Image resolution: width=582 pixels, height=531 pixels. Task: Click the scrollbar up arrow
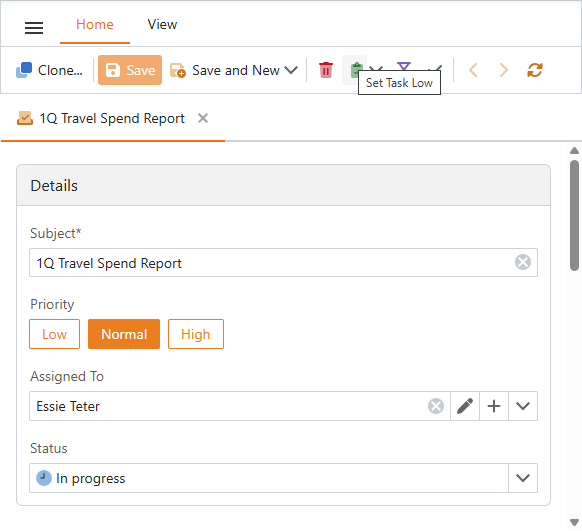click(574, 150)
